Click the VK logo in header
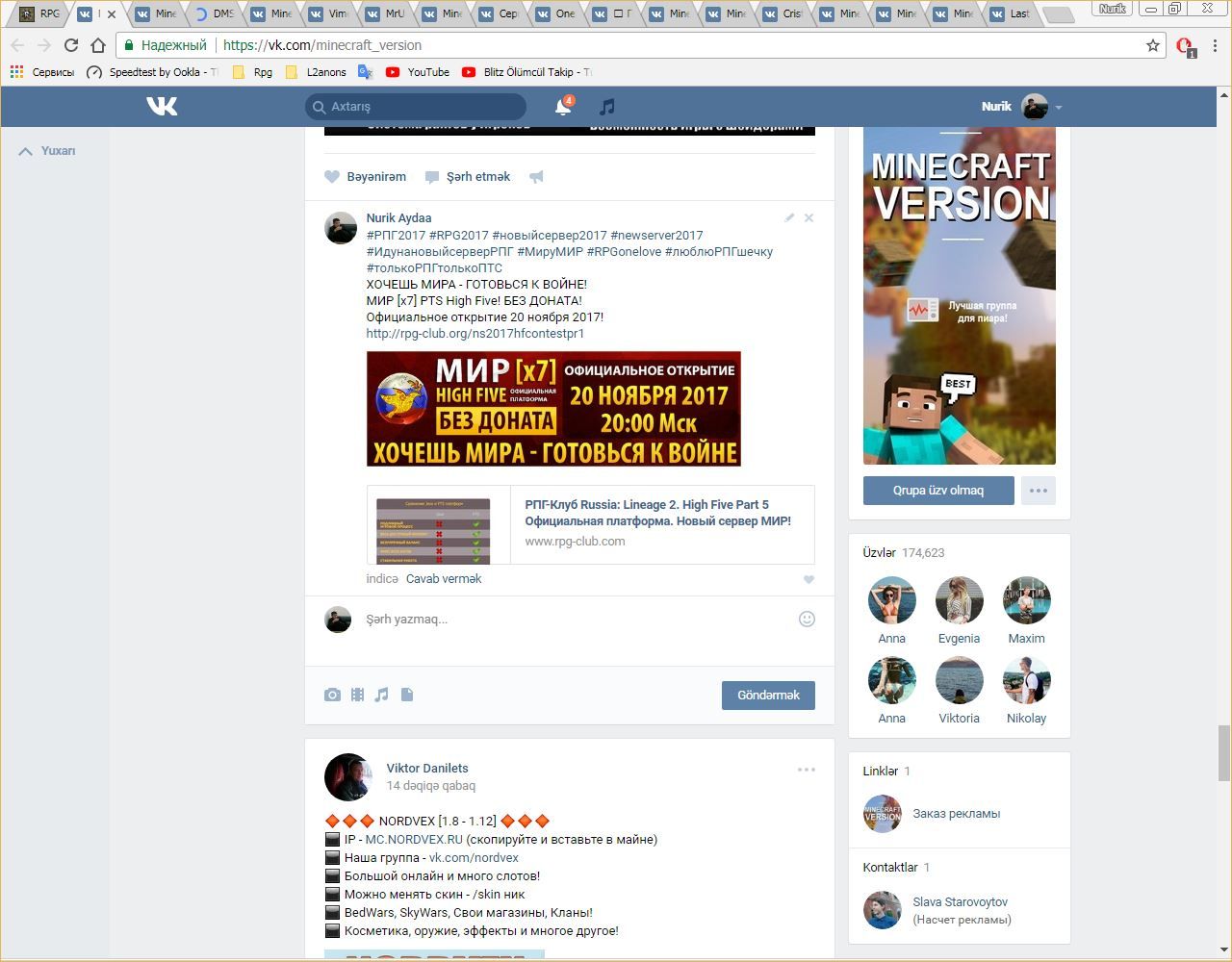1232x962 pixels. click(x=162, y=106)
